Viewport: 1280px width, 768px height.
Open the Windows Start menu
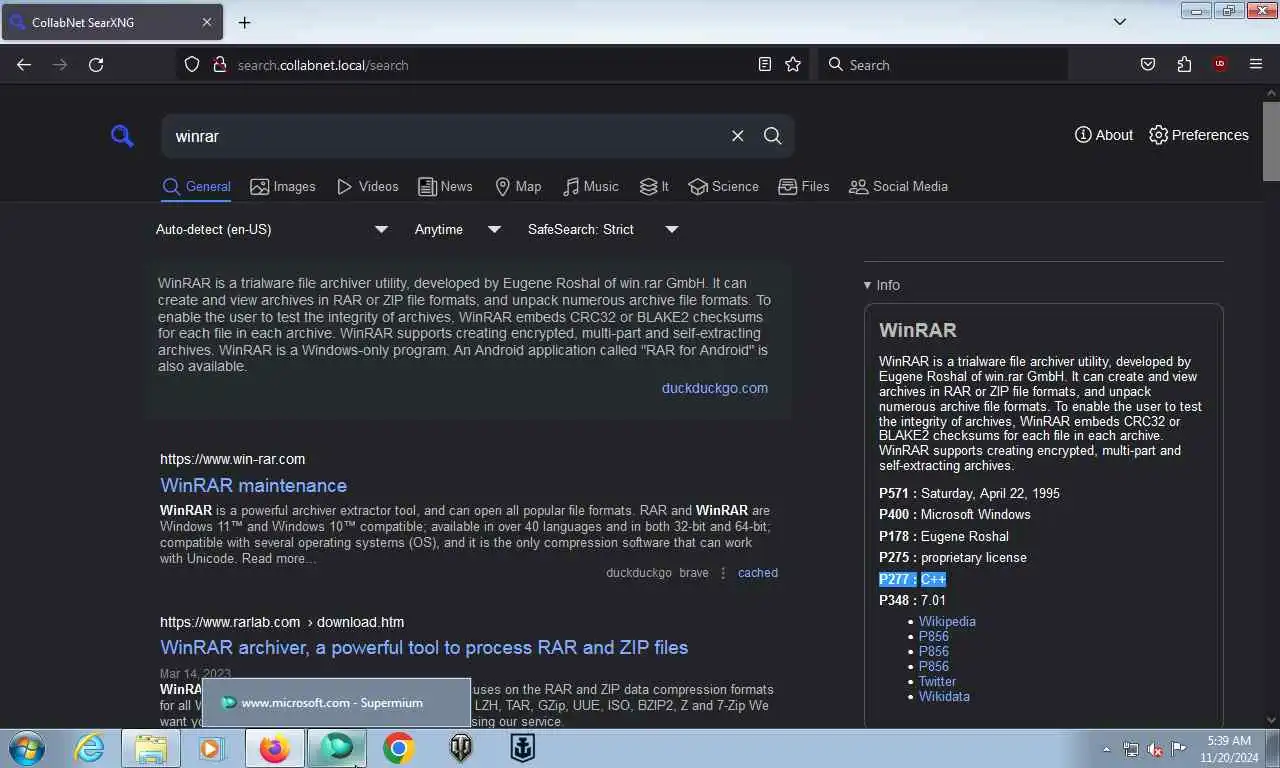click(26, 748)
